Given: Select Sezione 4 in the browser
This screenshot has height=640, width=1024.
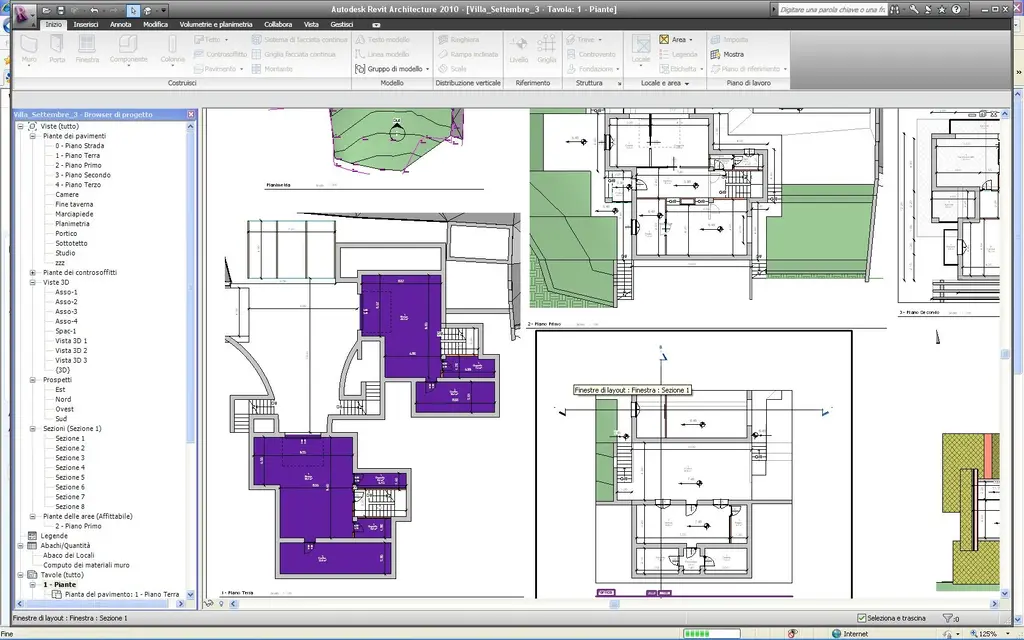Looking at the screenshot, I should point(70,468).
